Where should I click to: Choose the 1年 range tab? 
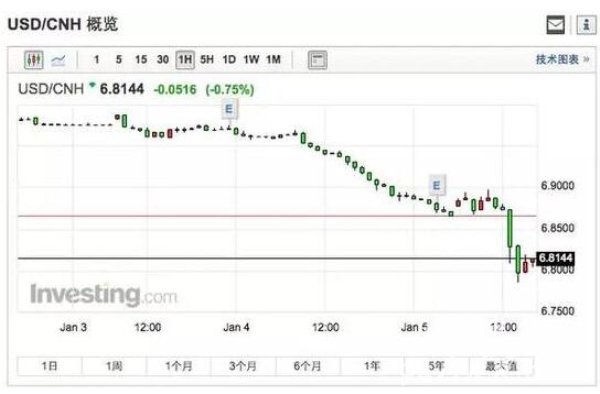point(372,366)
